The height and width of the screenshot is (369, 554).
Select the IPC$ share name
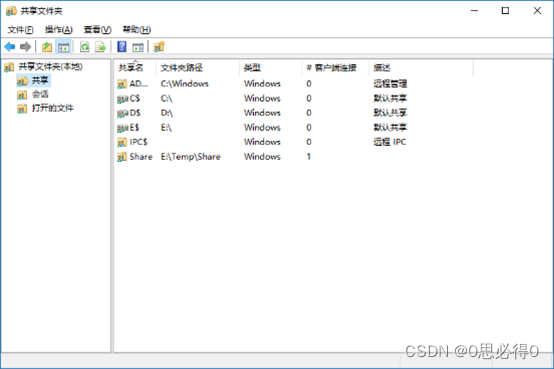click(138, 142)
